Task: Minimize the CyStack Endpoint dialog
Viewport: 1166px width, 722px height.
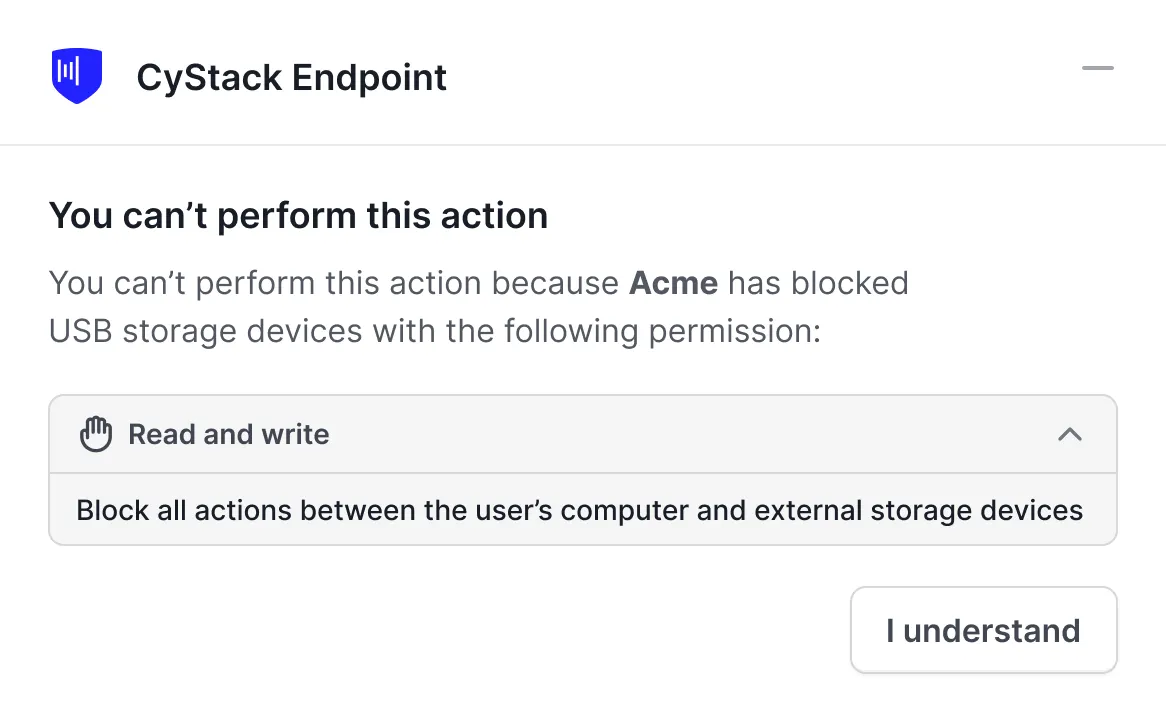Action: click(x=1097, y=68)
